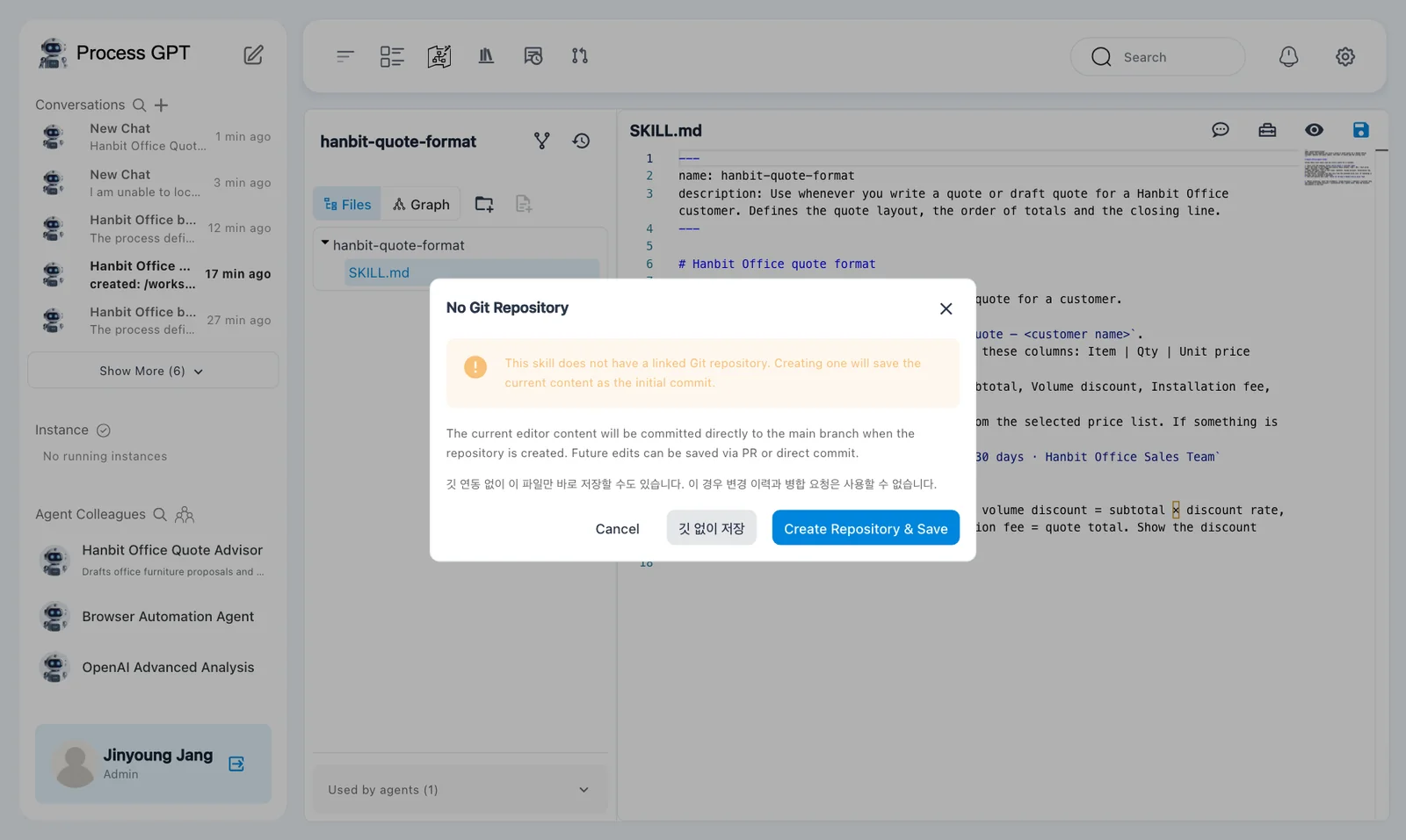Open the library books toolbar icon

(486, 56)
